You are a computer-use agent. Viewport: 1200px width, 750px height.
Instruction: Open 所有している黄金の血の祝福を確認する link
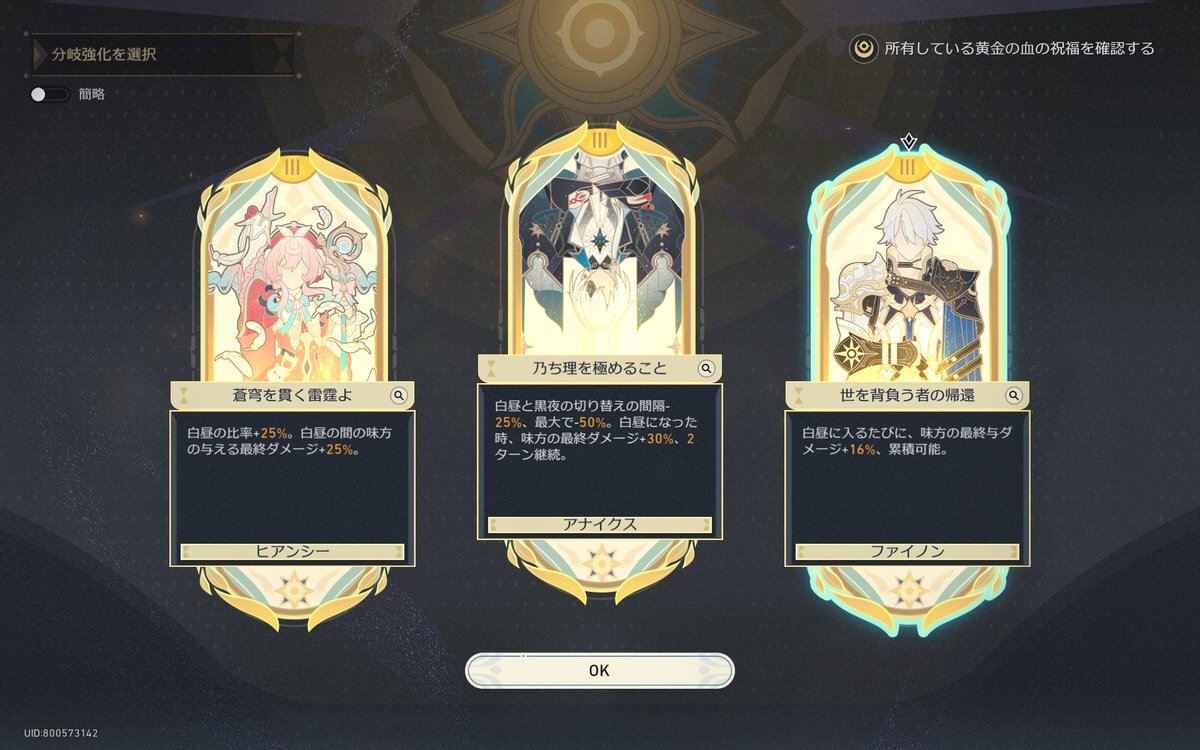click(x=1019, y=48)
